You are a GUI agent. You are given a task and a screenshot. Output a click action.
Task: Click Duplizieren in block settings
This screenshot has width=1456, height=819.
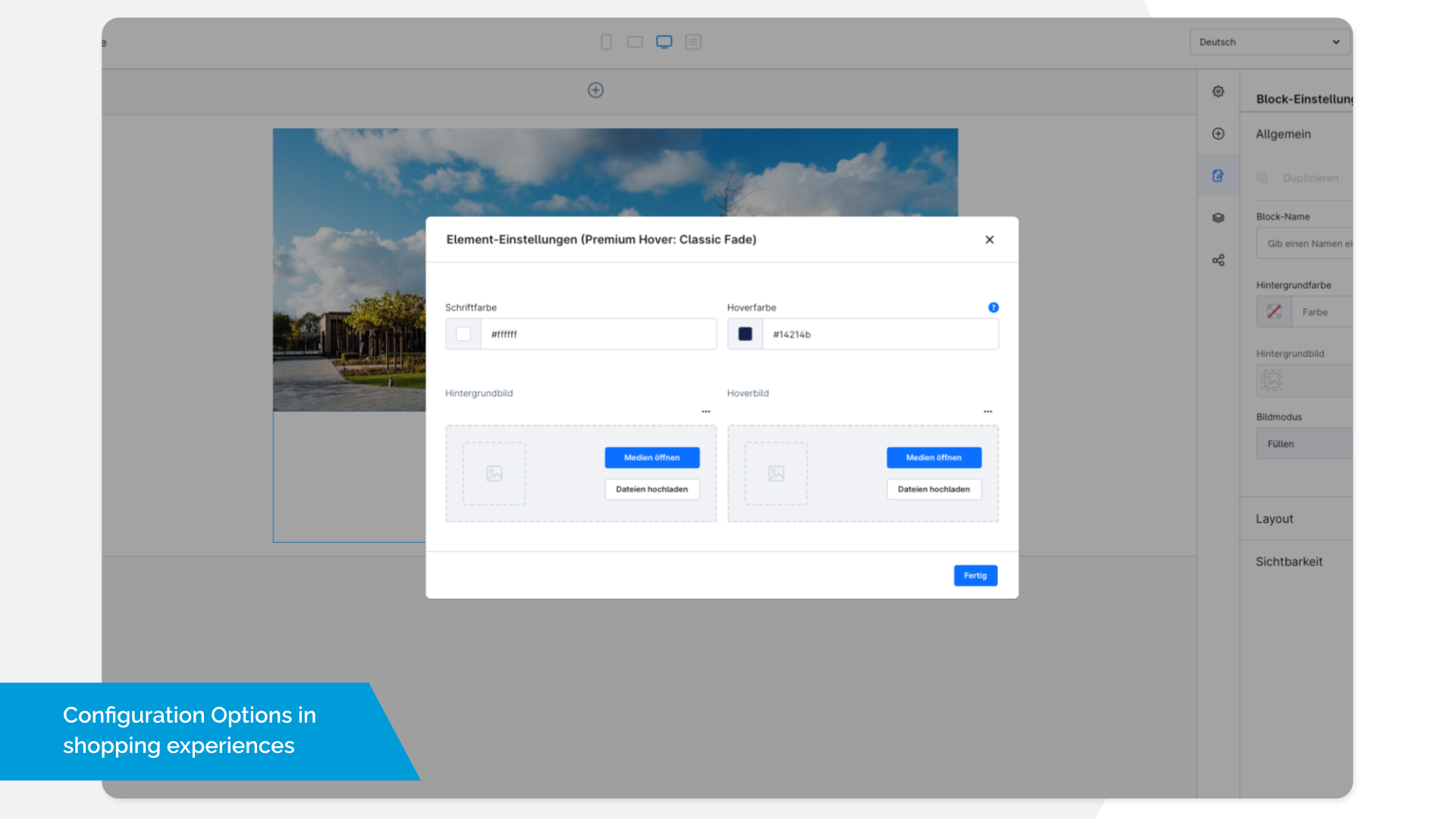click(x=1310, y=177)
